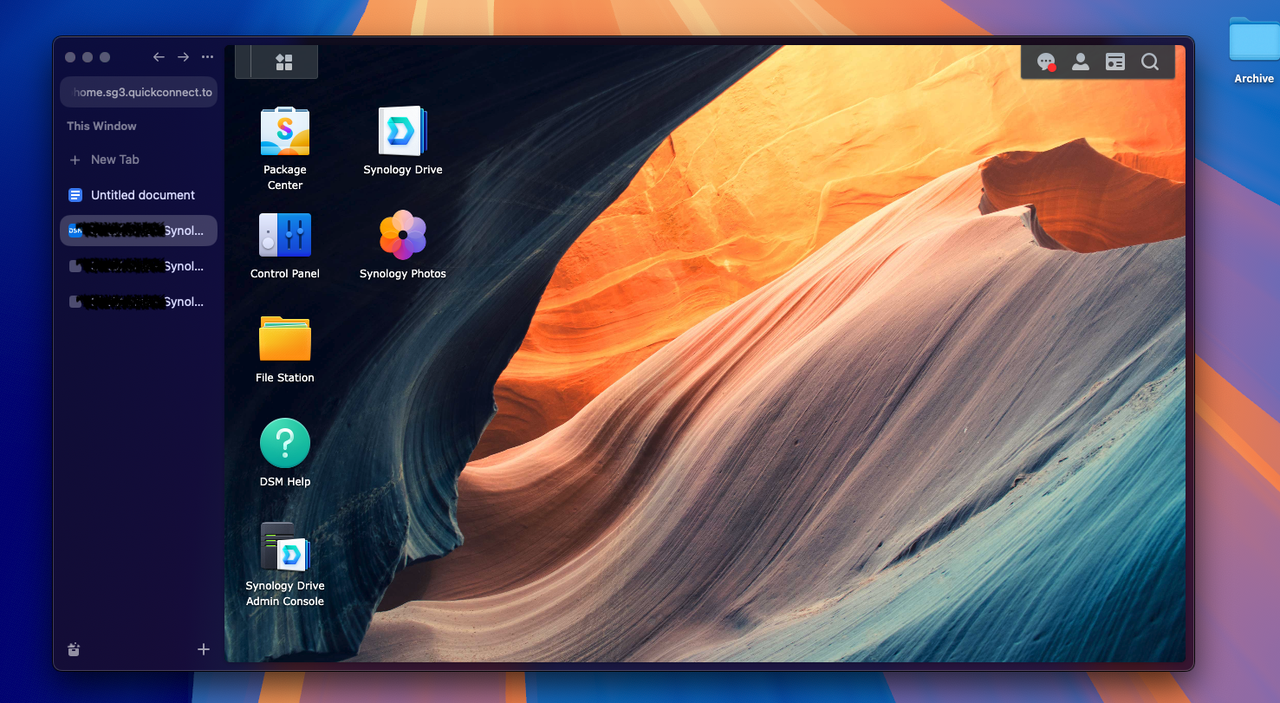Open the Archive folder on desktop

[x=1254, y=50]
